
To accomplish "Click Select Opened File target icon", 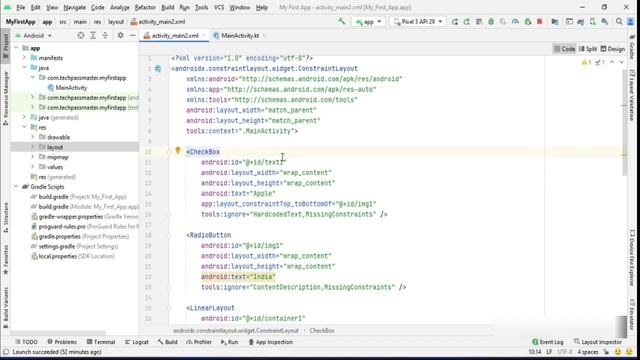I will 81,36.
